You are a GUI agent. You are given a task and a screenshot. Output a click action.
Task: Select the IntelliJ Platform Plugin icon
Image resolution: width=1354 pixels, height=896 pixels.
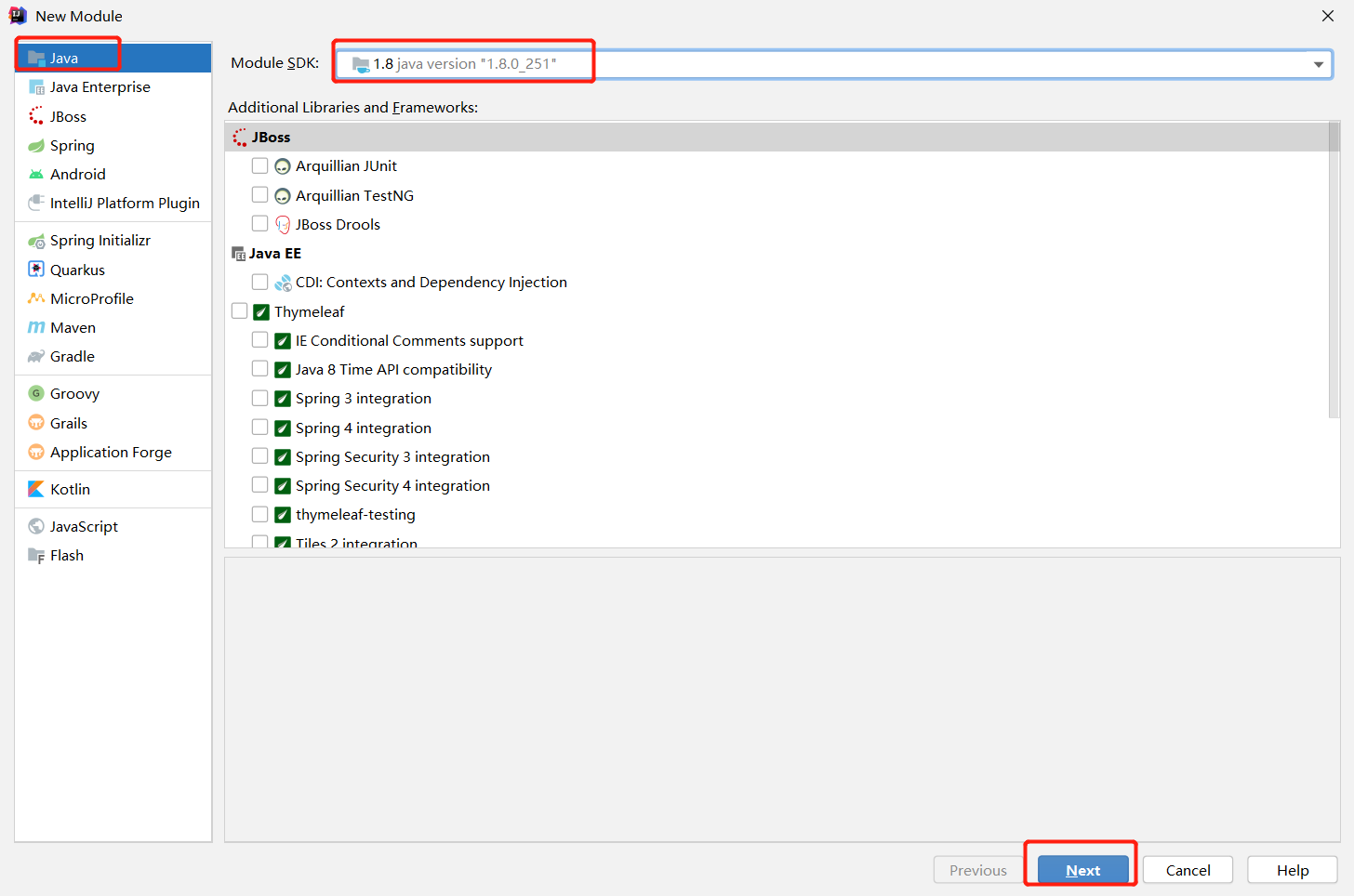36,203
